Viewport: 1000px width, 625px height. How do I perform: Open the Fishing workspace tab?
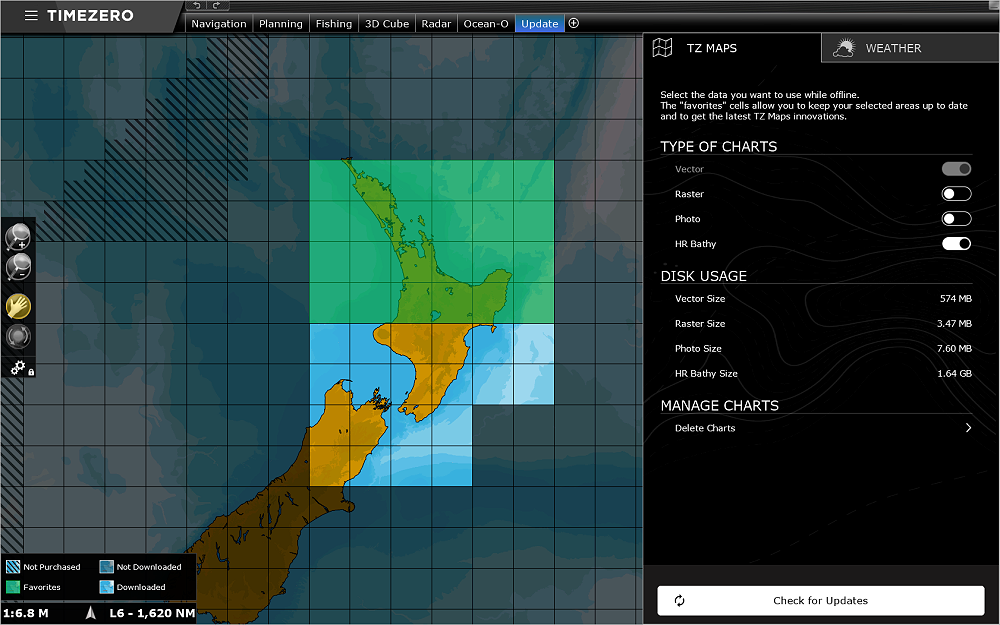[x=334, y=24]
